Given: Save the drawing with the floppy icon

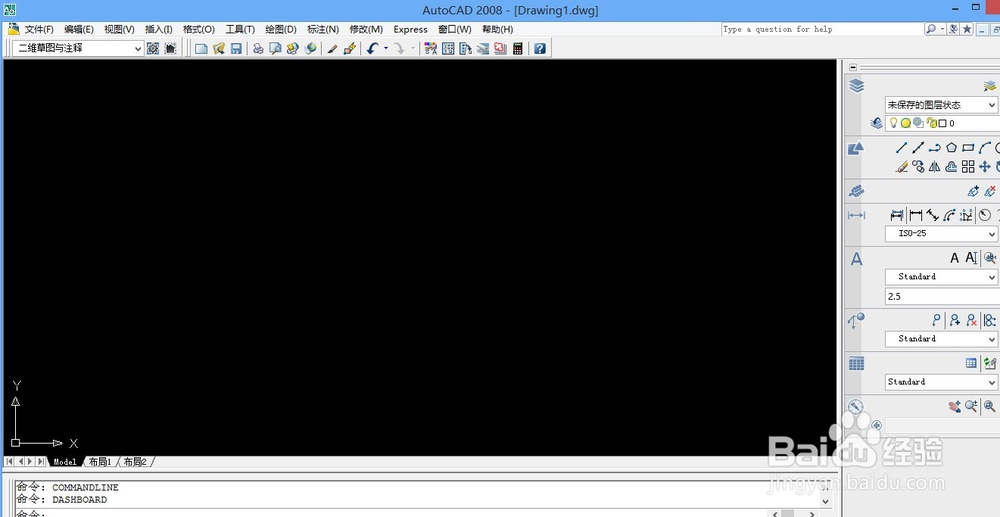Looking at the screenshot, I should (x=236, y=48).
